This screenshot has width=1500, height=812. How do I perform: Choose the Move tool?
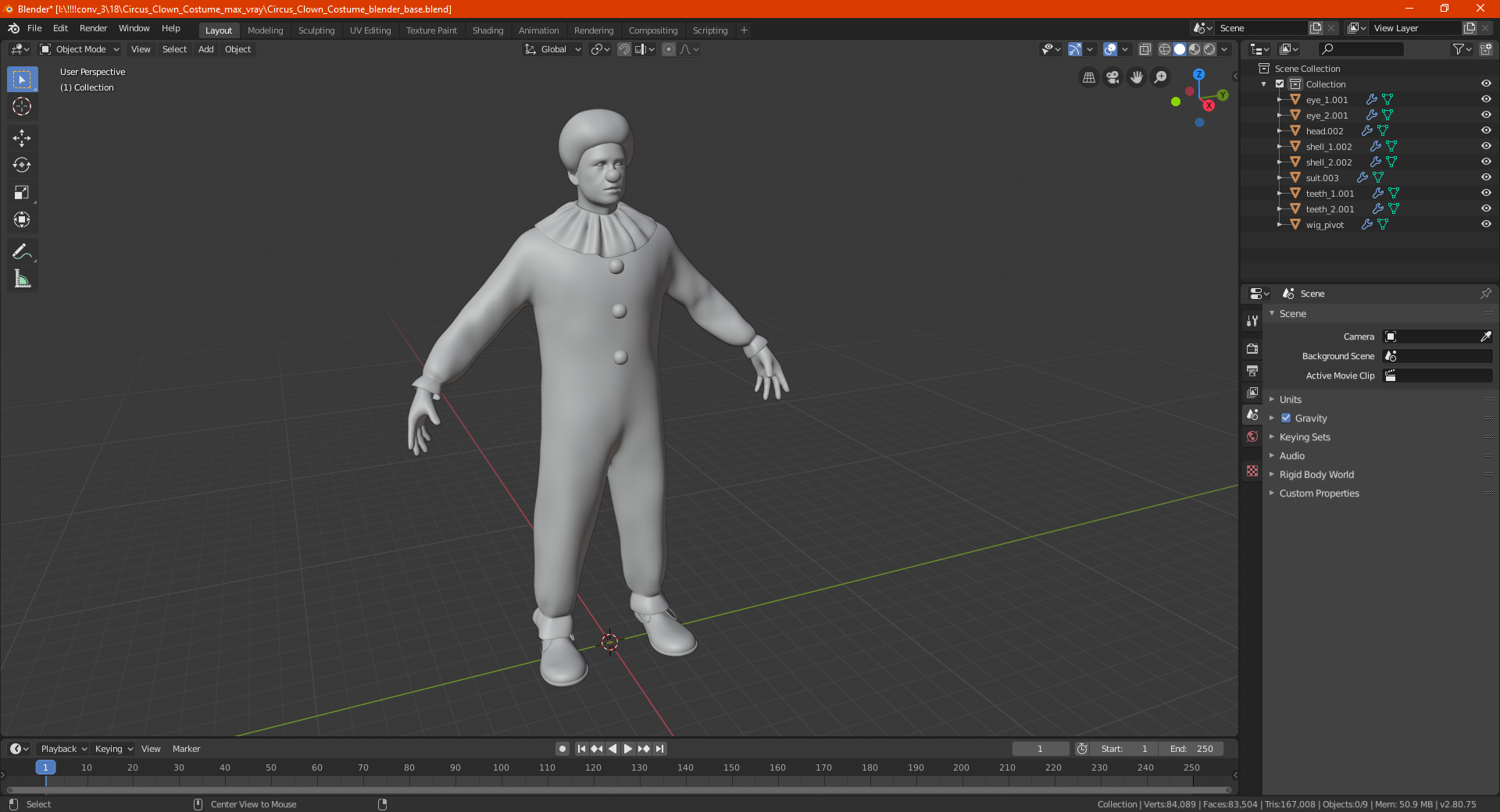click(x=22, y=138)
